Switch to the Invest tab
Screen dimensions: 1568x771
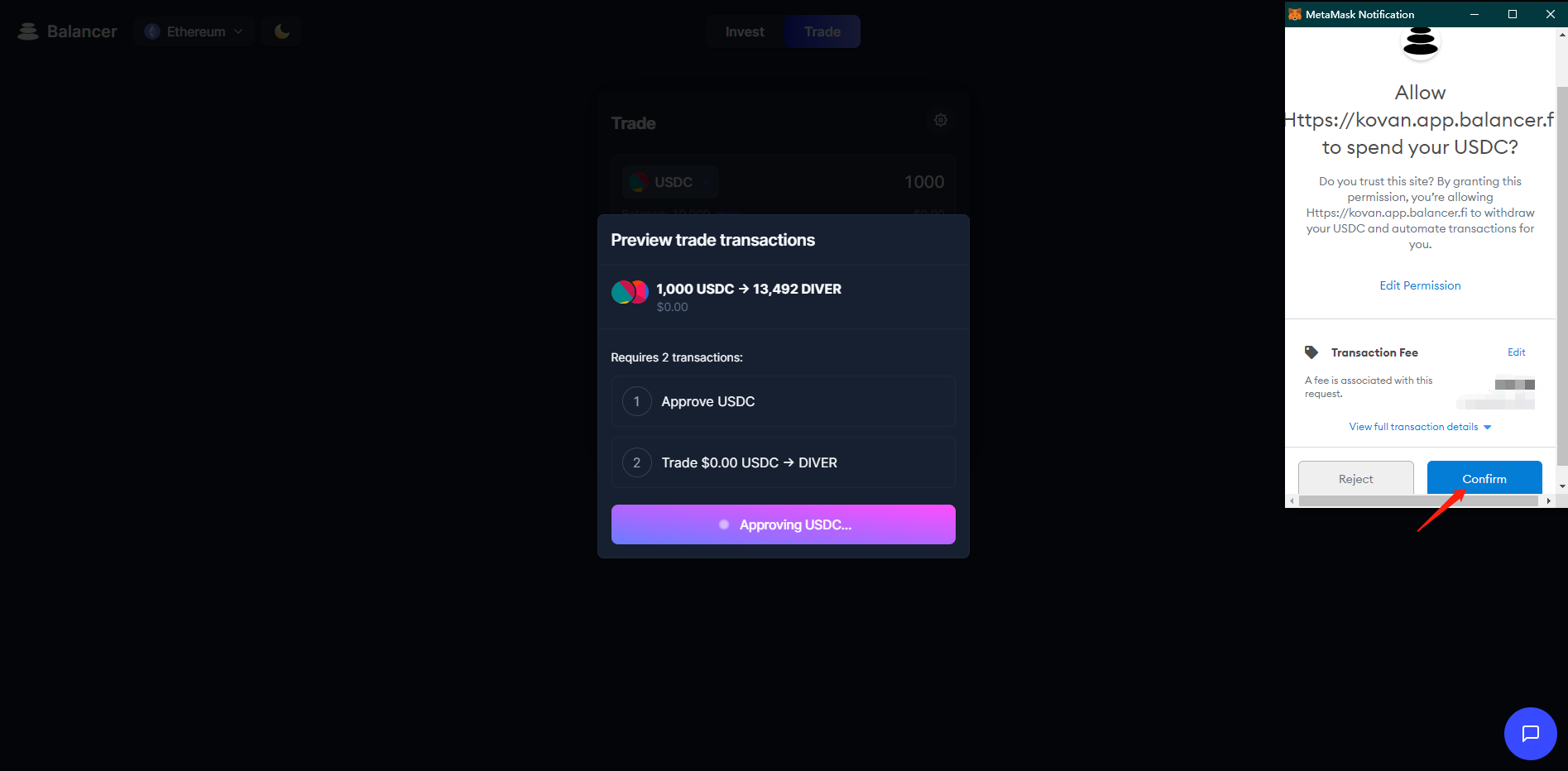pos(745,31)
